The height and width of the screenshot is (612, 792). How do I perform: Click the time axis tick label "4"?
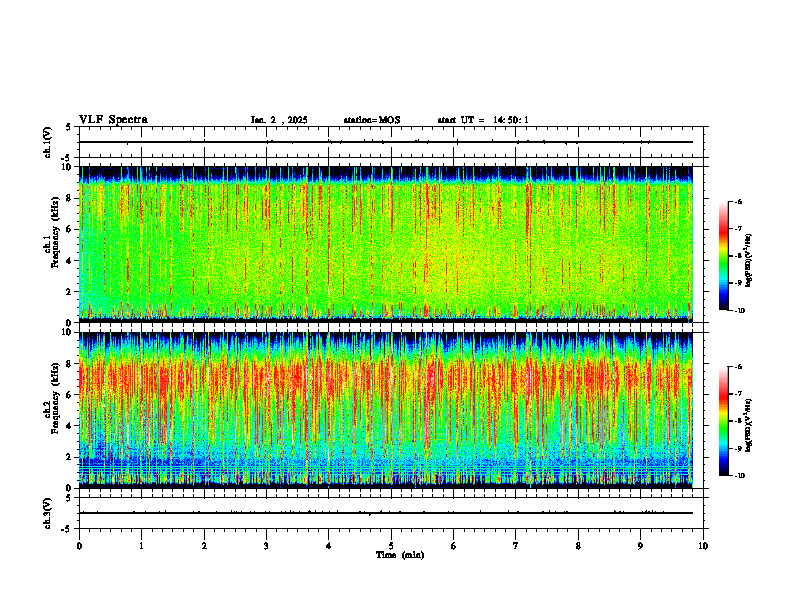tap(329, 546)
